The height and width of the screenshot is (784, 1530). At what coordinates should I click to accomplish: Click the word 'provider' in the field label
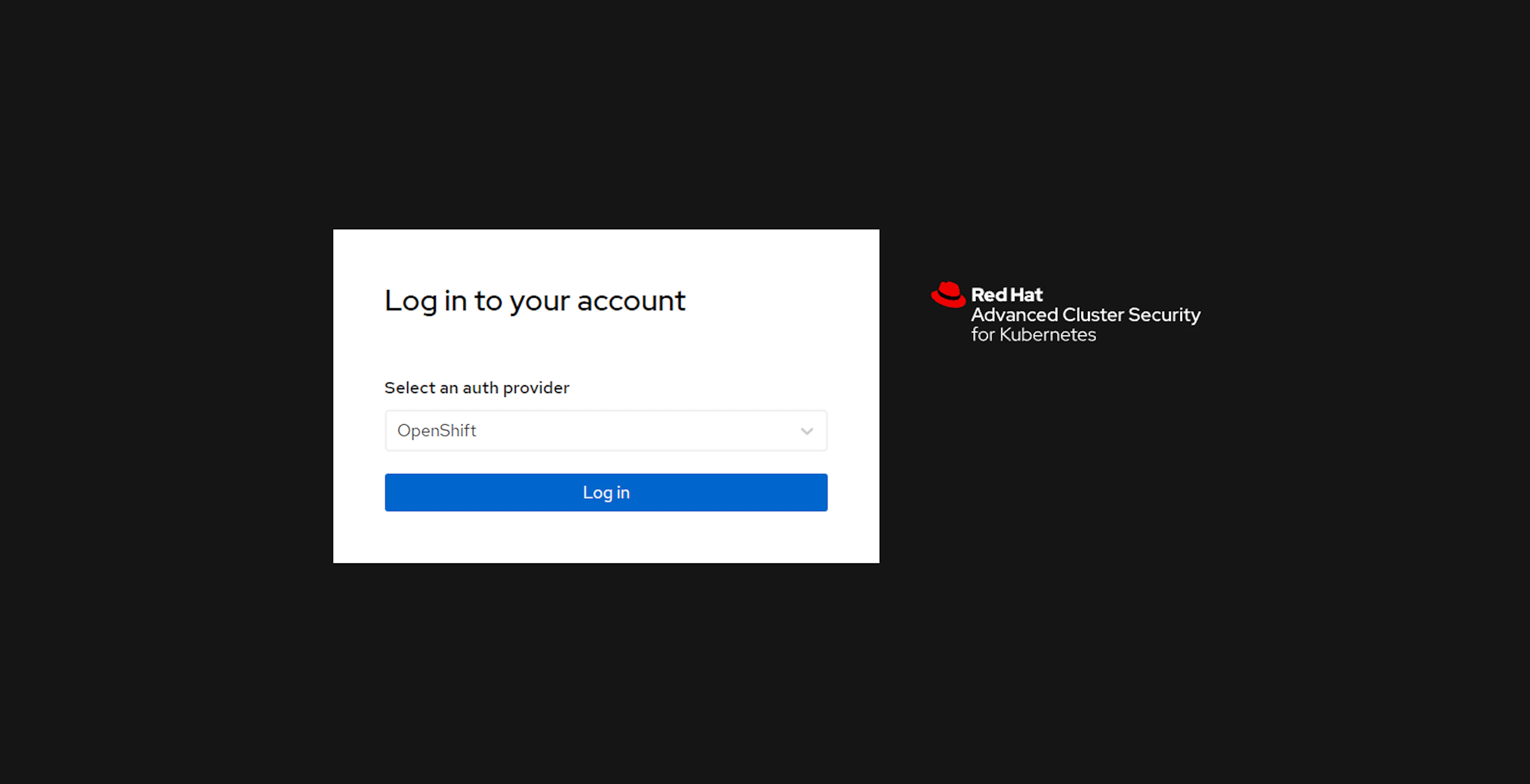point(536,388)
